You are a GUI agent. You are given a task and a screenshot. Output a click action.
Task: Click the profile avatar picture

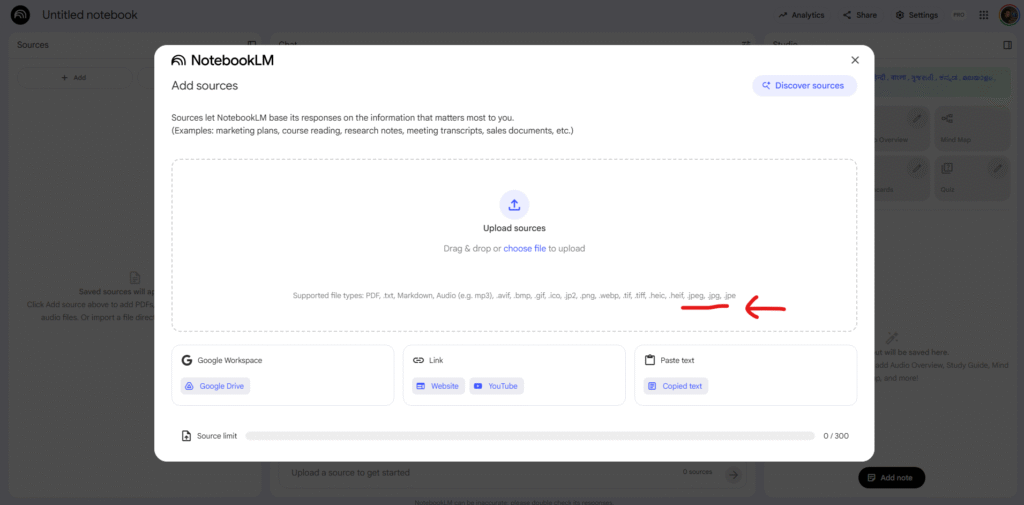(1008, 15)
